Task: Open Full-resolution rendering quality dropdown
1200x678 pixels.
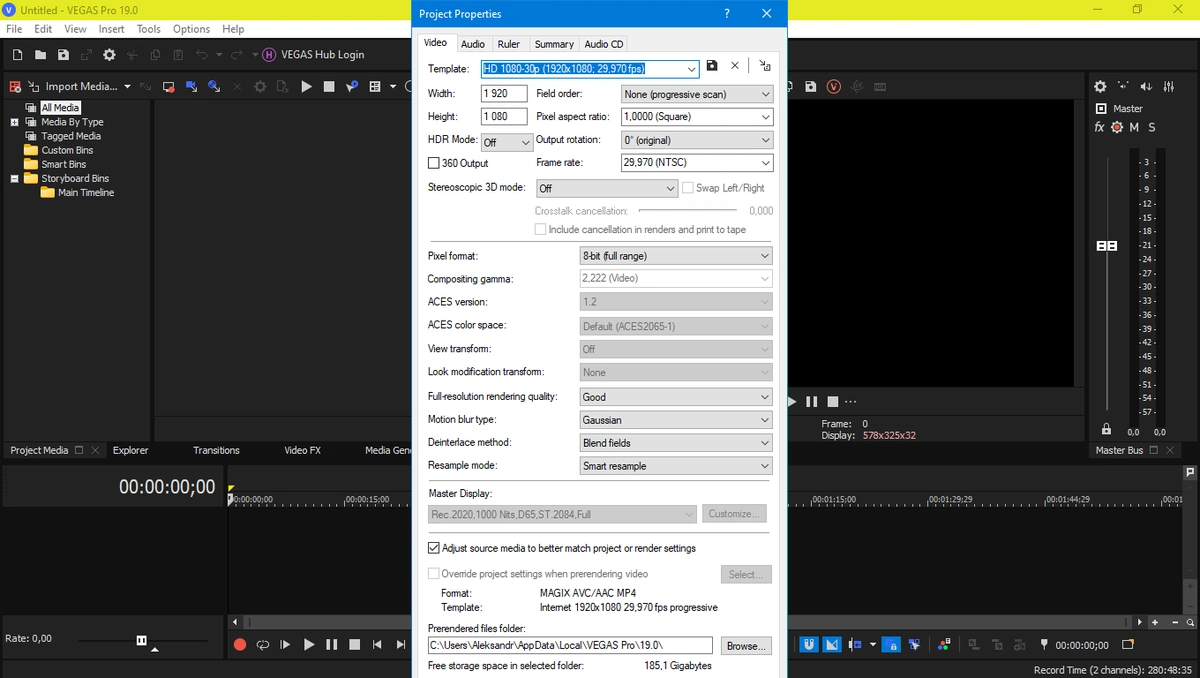Action: tap(677, 397)
